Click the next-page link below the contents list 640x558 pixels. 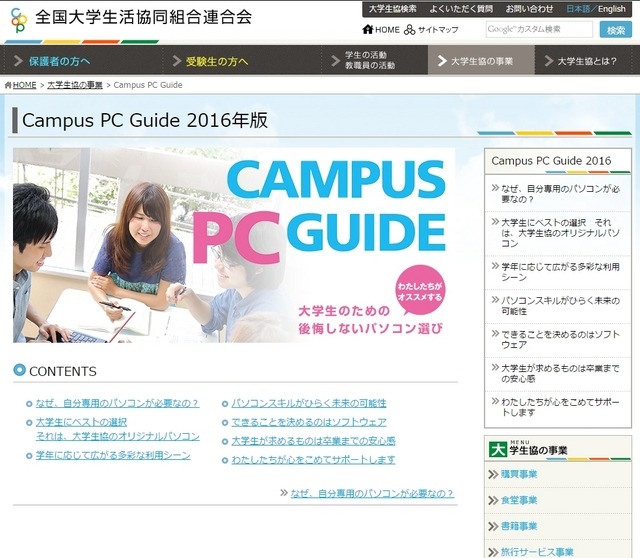pyautogui.click(x=372, y=494)
